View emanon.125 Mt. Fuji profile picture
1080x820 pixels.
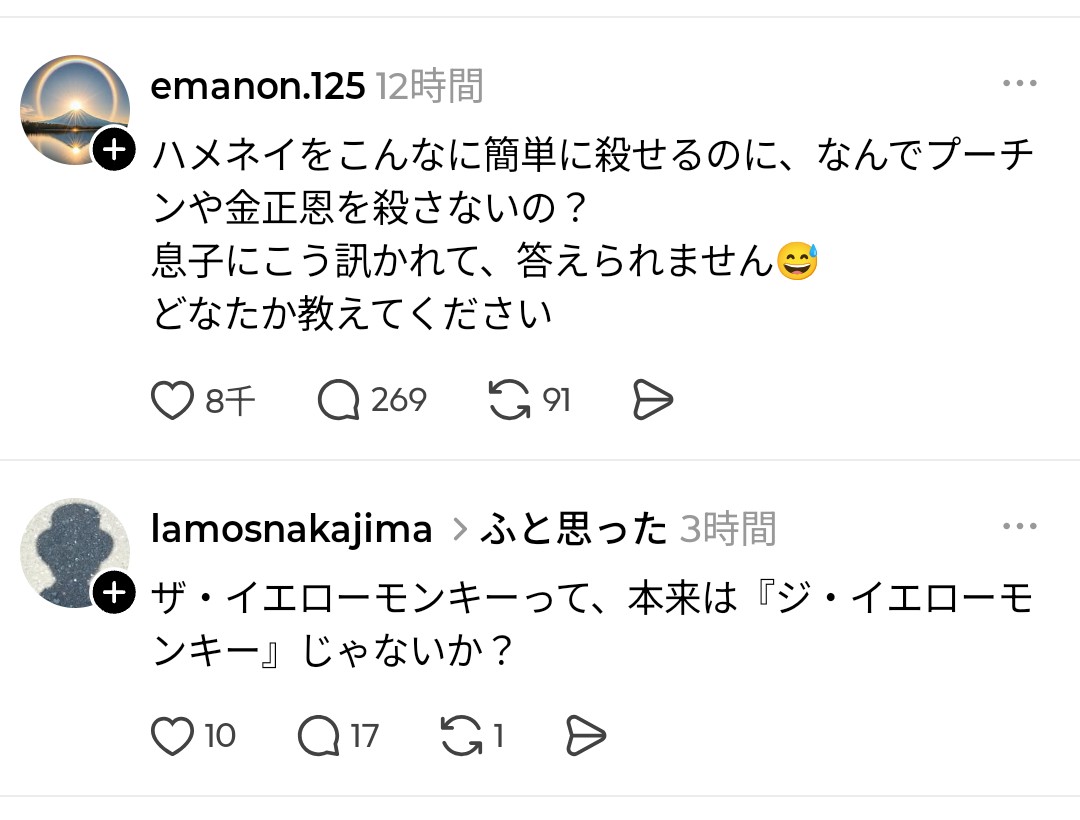point(74,110)
